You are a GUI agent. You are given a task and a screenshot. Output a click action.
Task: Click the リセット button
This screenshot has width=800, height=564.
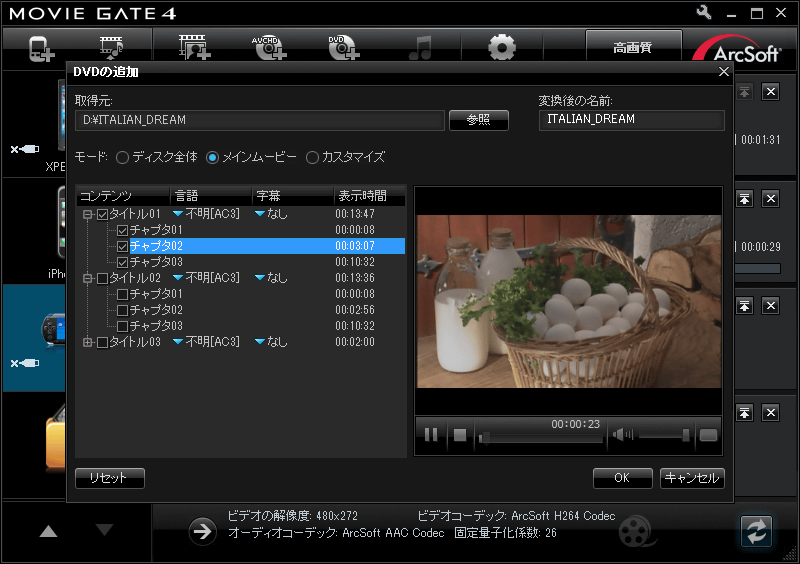(x=110, y=478)
